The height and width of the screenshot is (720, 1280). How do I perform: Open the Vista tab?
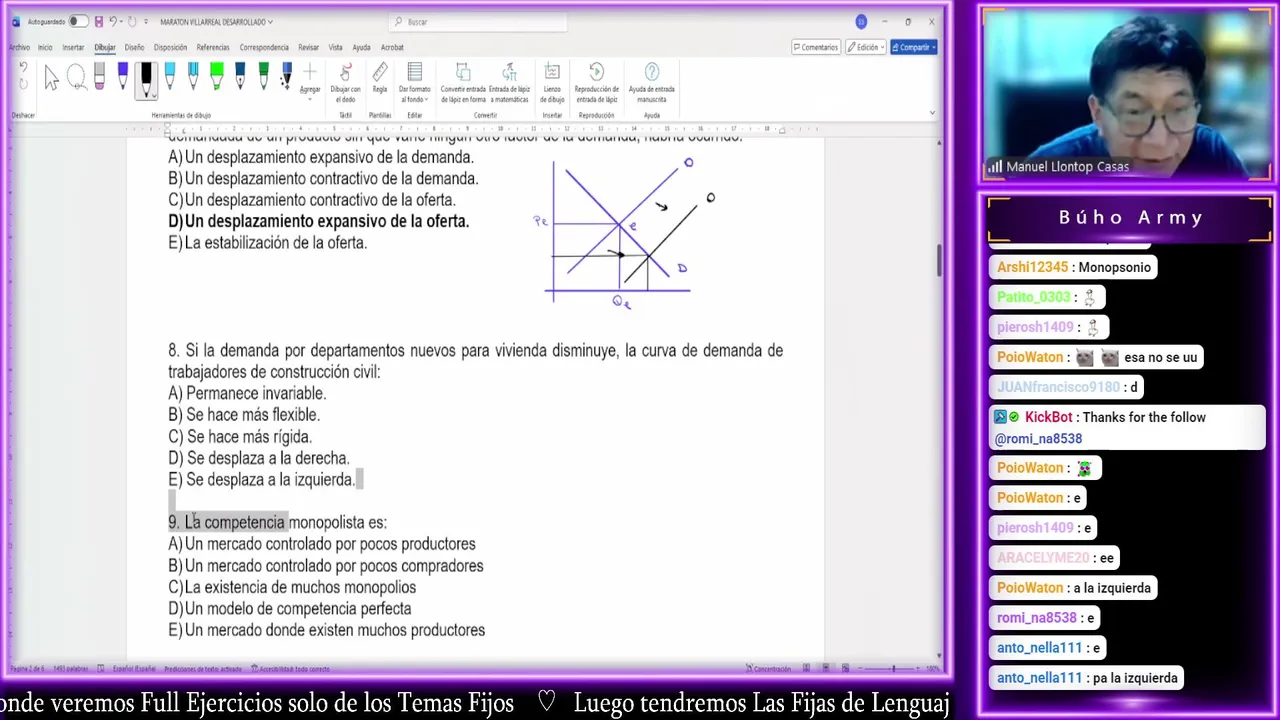click(335, 47)
